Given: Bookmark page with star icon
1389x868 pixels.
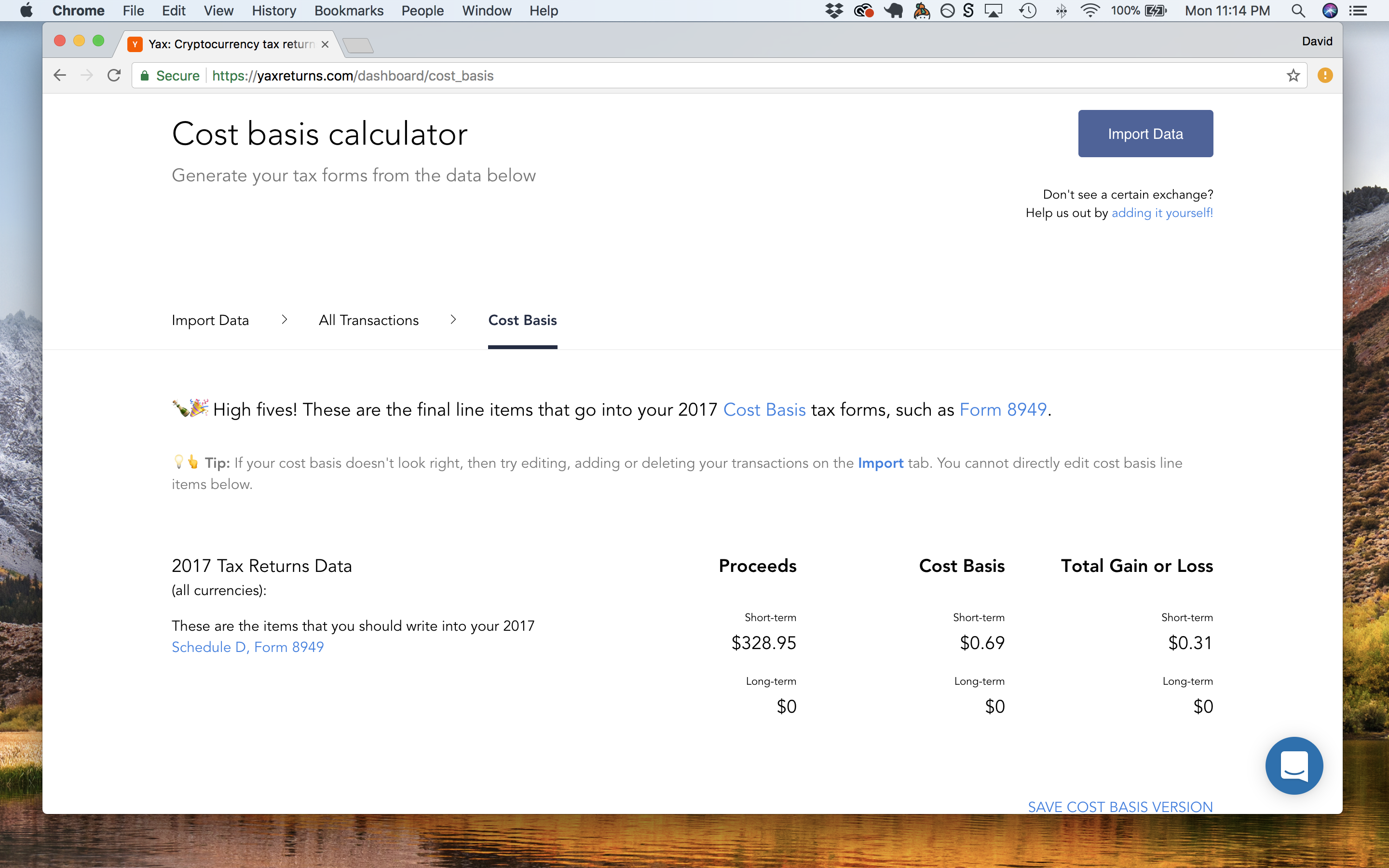Looking at the screenshot, I should tap(1293, 76).
